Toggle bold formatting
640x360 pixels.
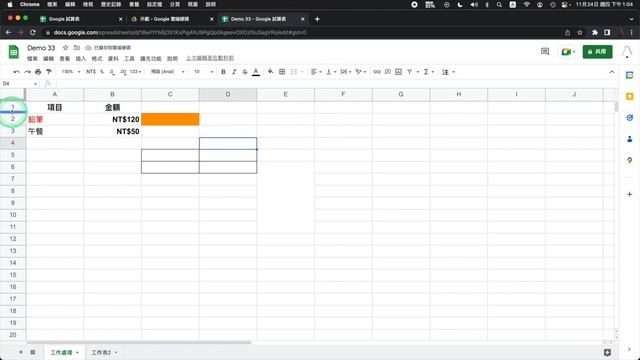(223, 72)
